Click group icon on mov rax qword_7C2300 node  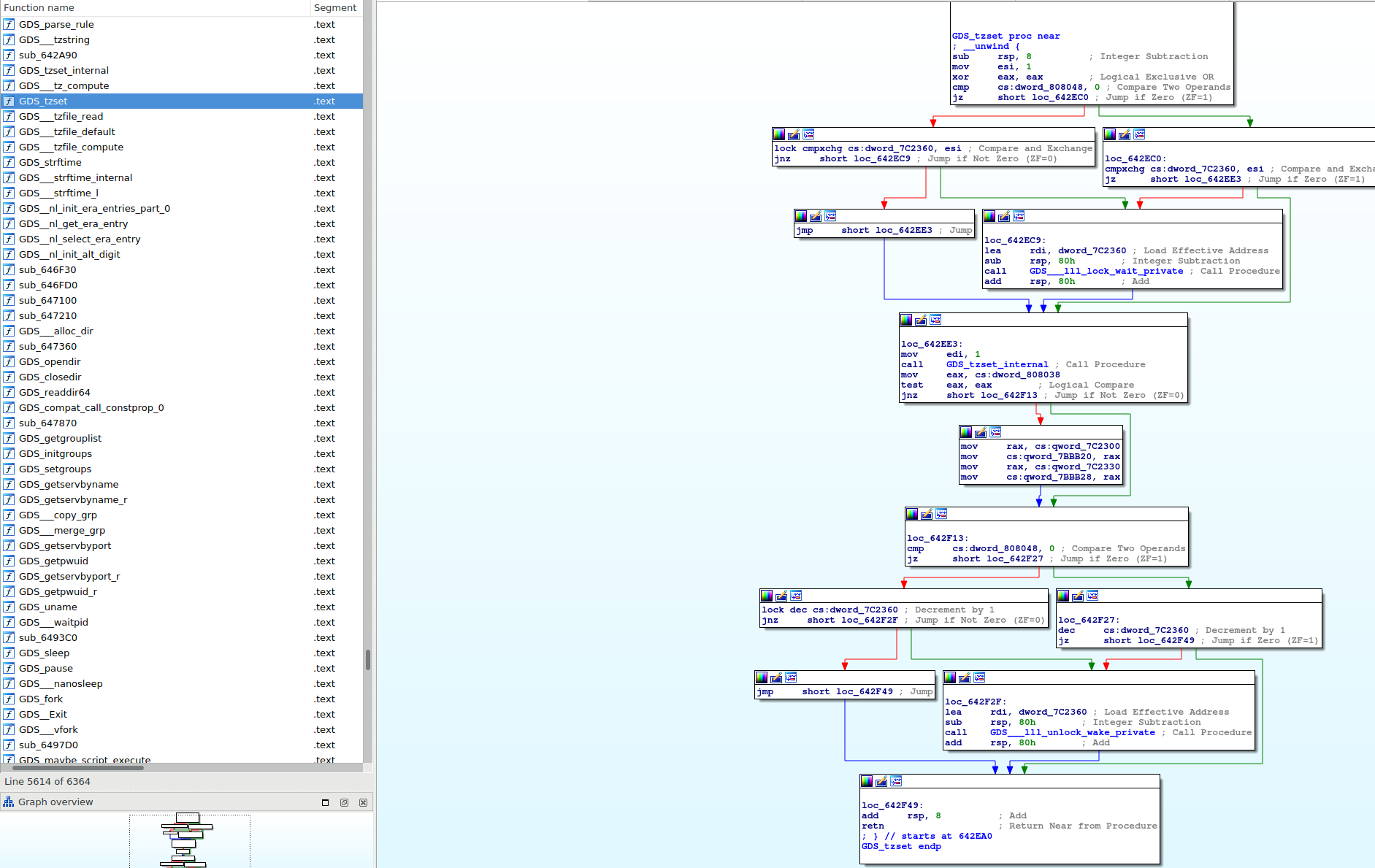point(995,432)
